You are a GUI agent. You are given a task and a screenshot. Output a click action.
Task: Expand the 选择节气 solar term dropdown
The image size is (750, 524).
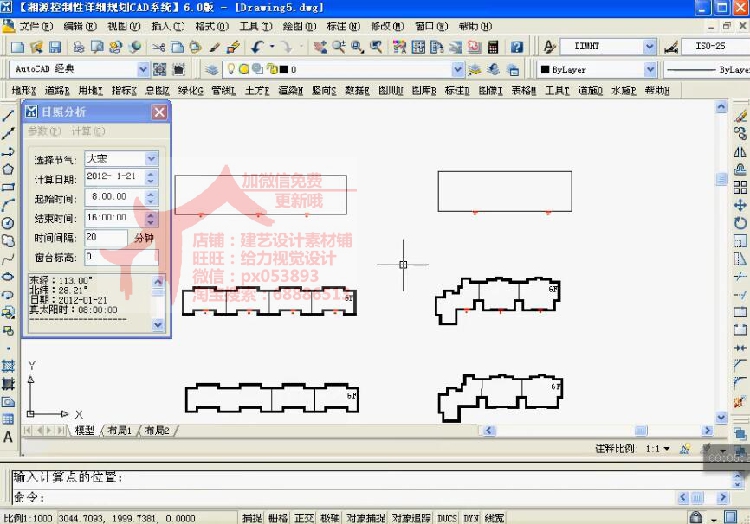click(x=151, y=158)
